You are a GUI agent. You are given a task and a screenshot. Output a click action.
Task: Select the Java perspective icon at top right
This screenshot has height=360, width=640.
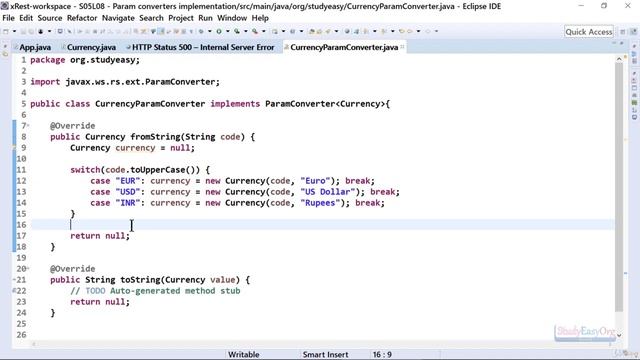pyautogui.click(x=633, y=31)
